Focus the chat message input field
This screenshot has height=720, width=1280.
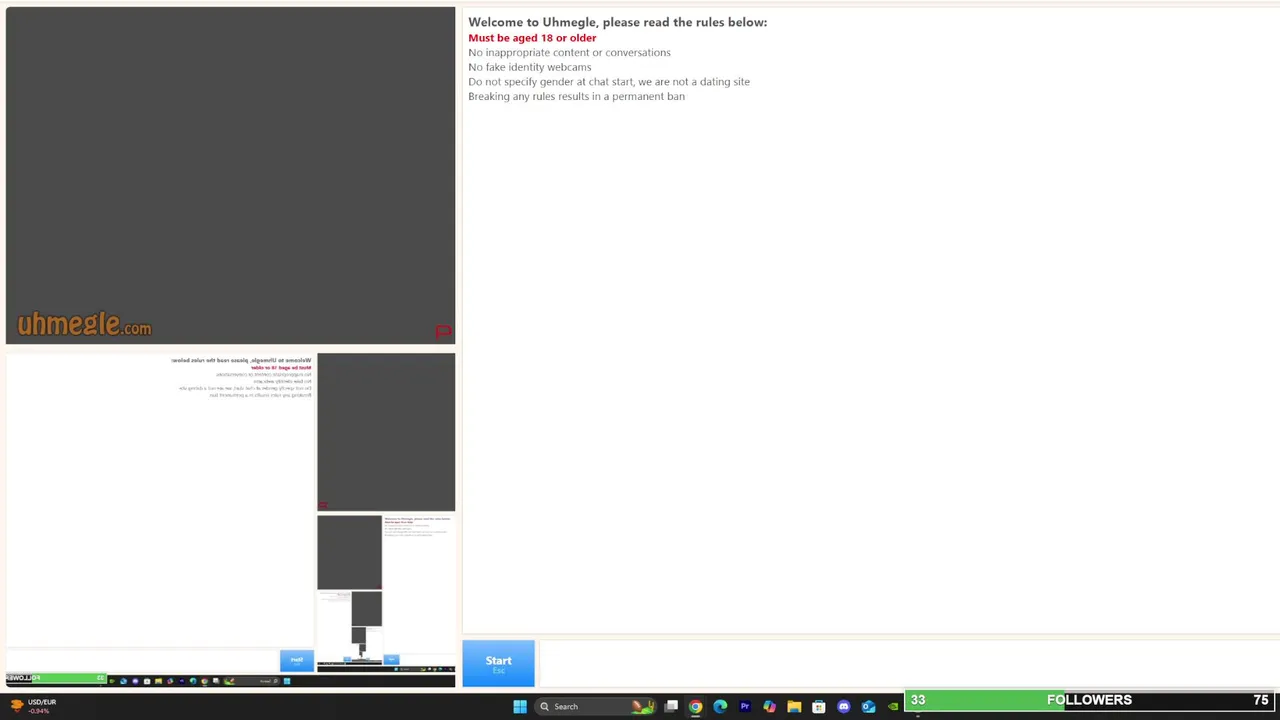[908, 663]
